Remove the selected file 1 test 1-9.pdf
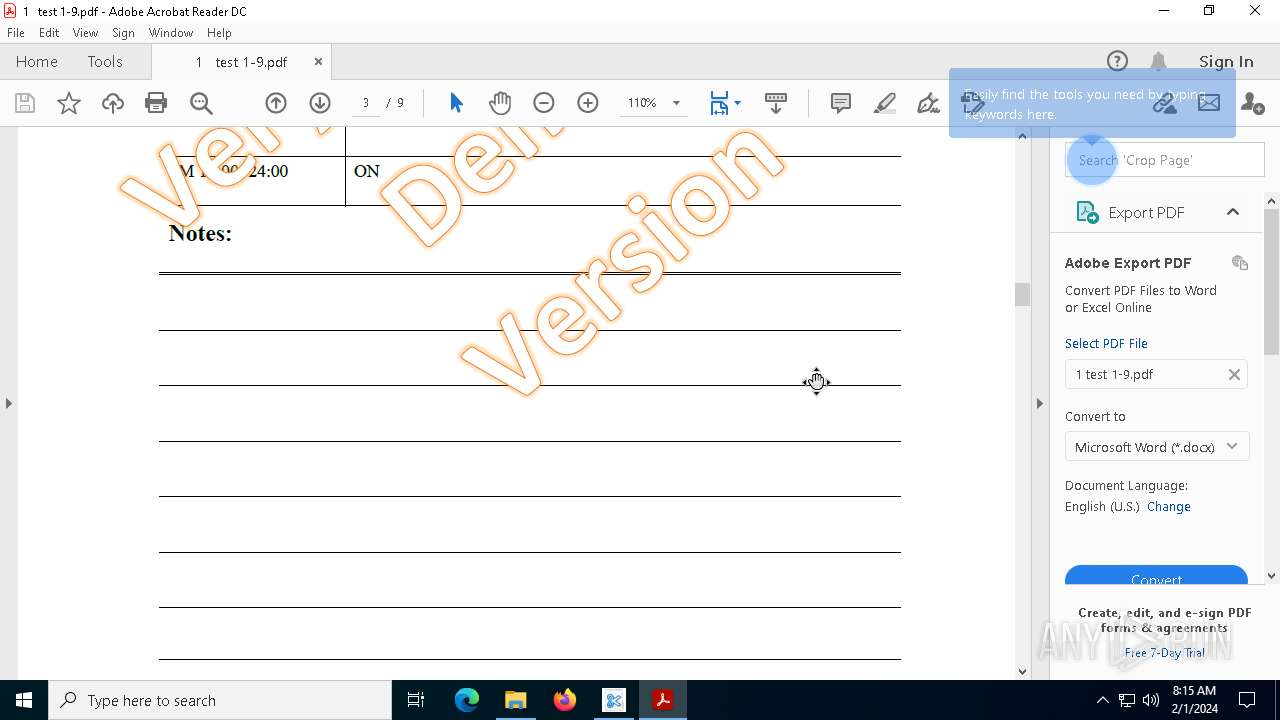This screenshot has height=720, width=1280. coord(1234,374)
